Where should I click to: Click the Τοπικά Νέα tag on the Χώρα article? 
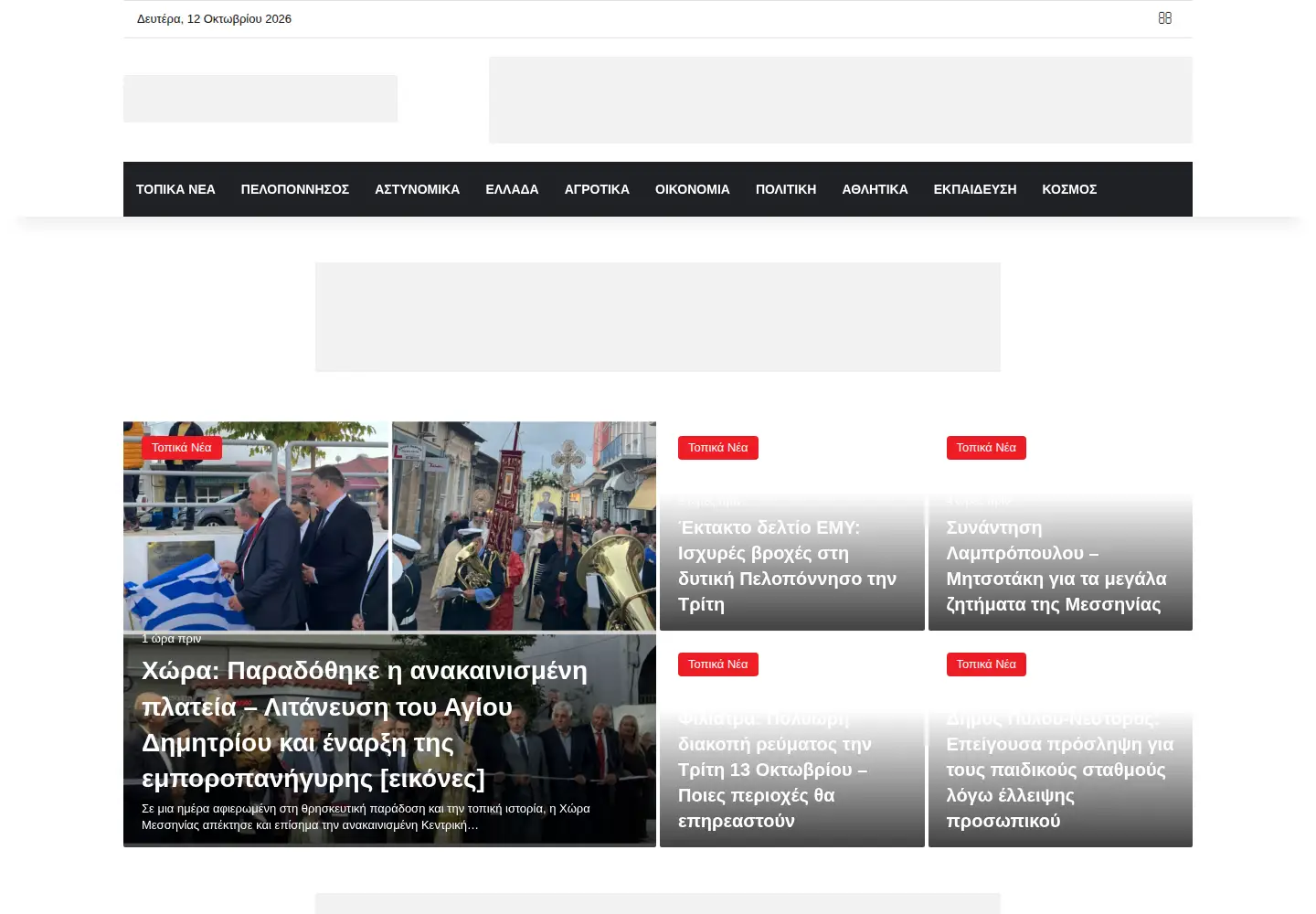(x=182, y=448)
